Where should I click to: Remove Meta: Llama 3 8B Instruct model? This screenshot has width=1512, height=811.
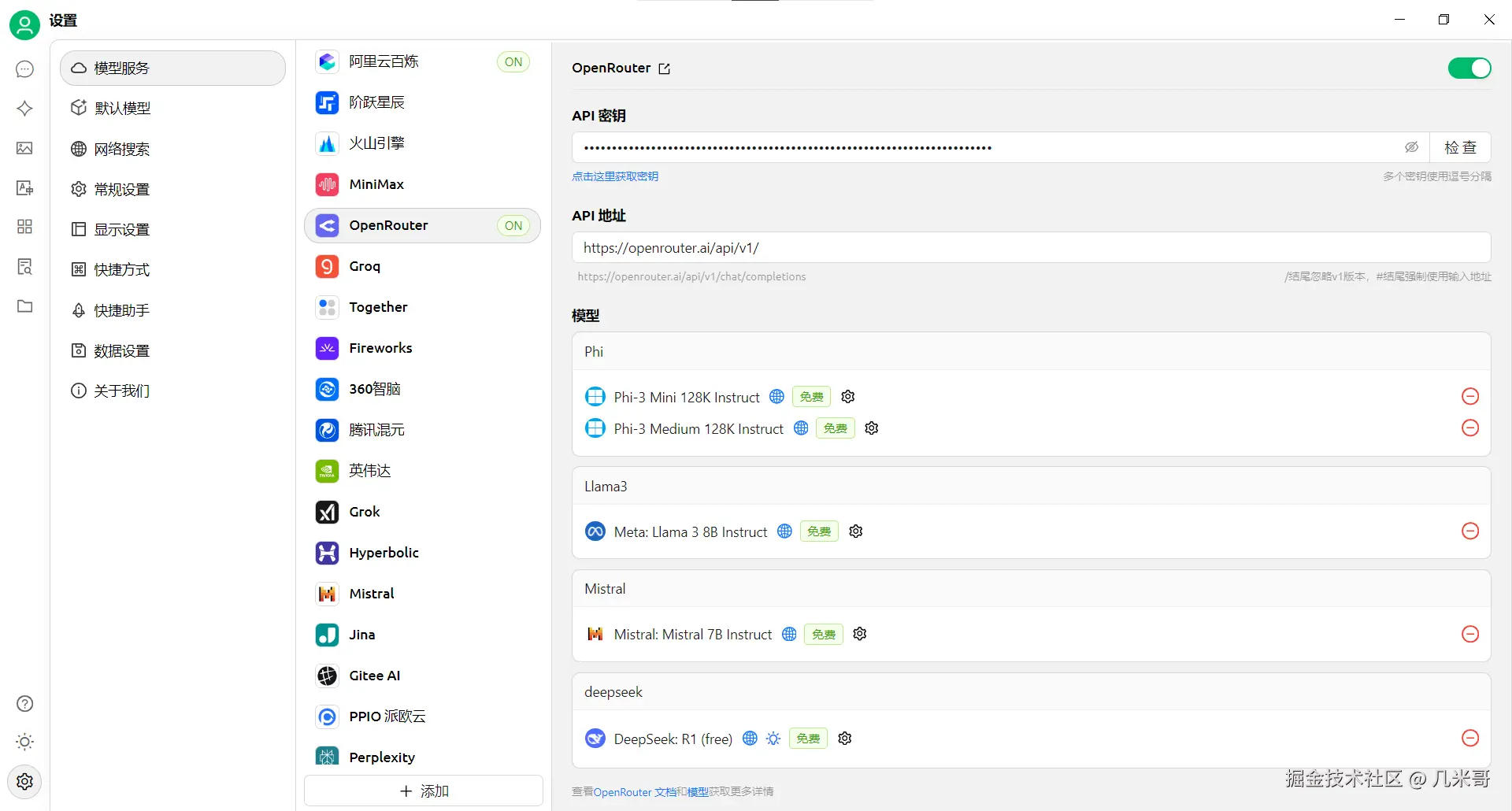tap(1470, 531)
